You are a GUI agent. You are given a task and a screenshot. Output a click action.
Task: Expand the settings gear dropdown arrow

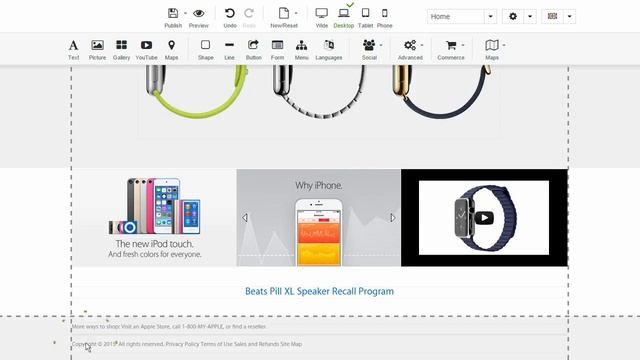click(x=530, y=16)
